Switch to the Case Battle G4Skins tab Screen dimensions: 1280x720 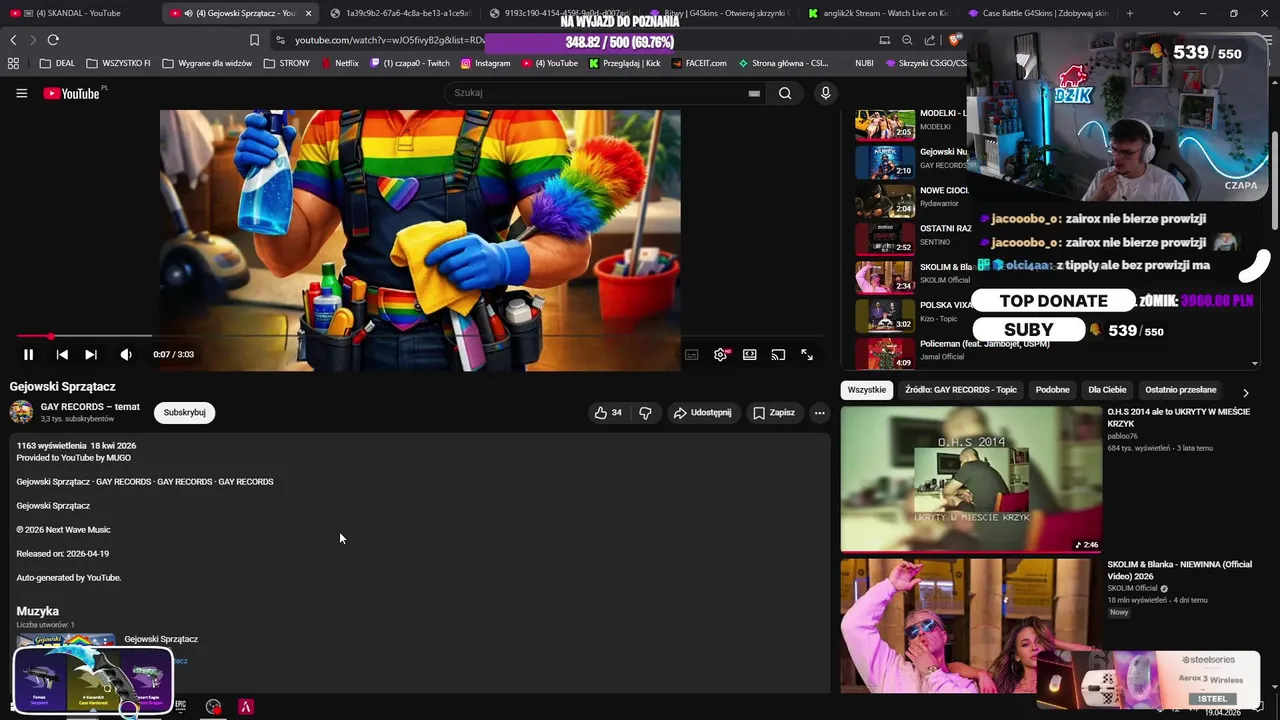point(1040,13)
